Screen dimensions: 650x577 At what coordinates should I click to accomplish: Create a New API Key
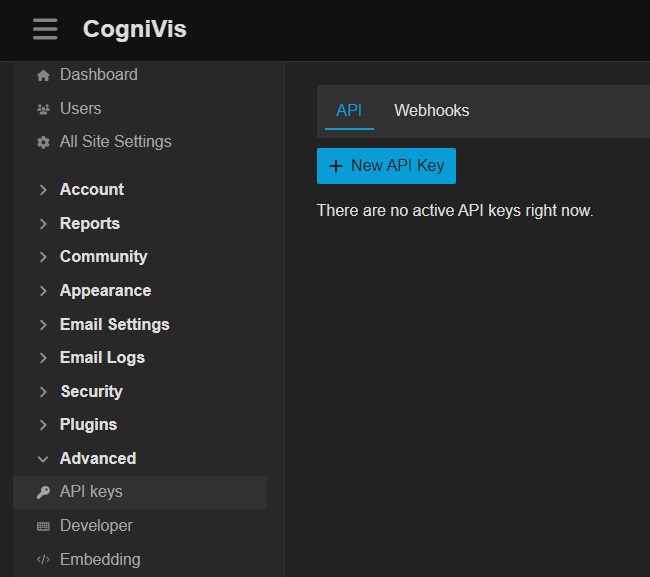(386, 166)
